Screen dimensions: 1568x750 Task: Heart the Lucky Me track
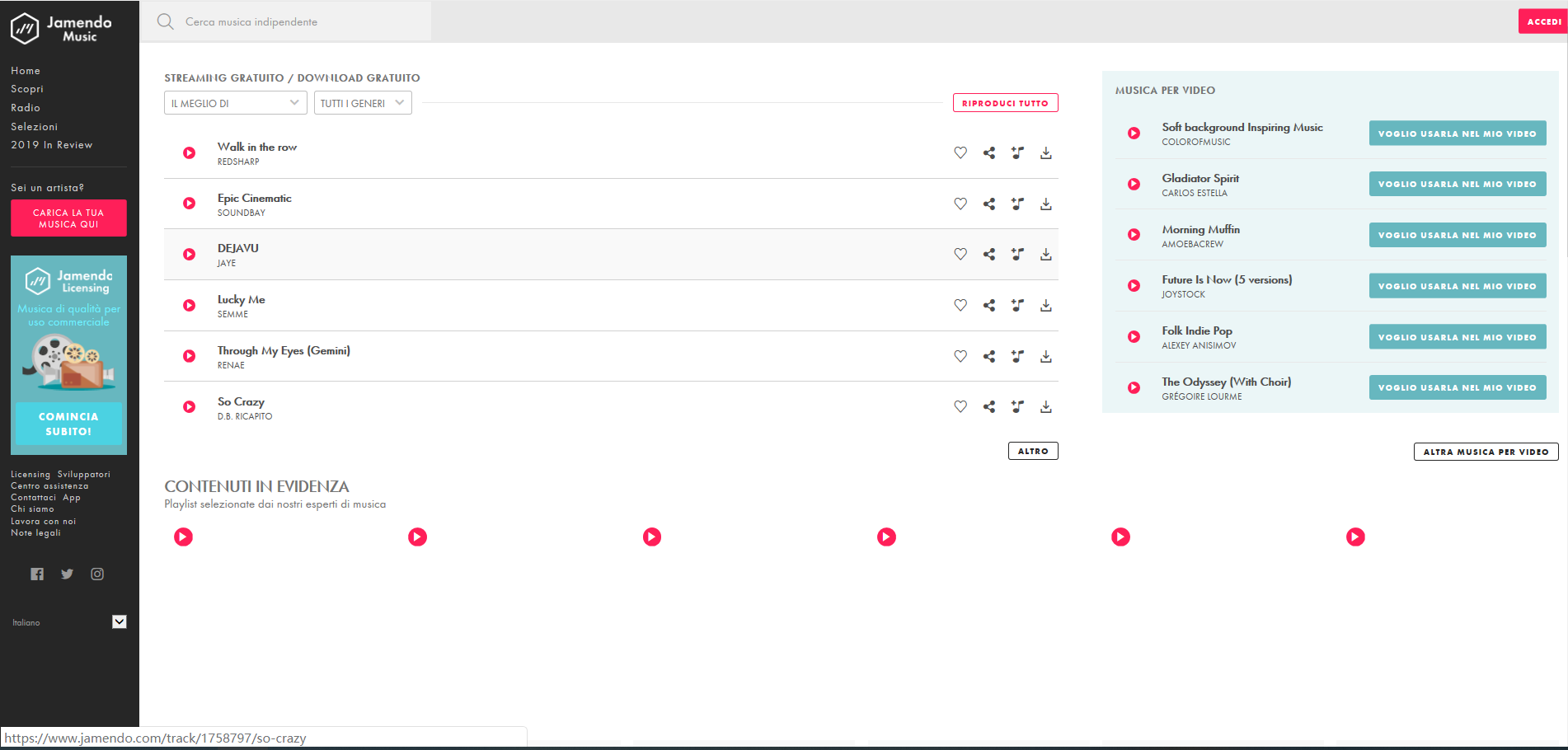tap(960, 305)
